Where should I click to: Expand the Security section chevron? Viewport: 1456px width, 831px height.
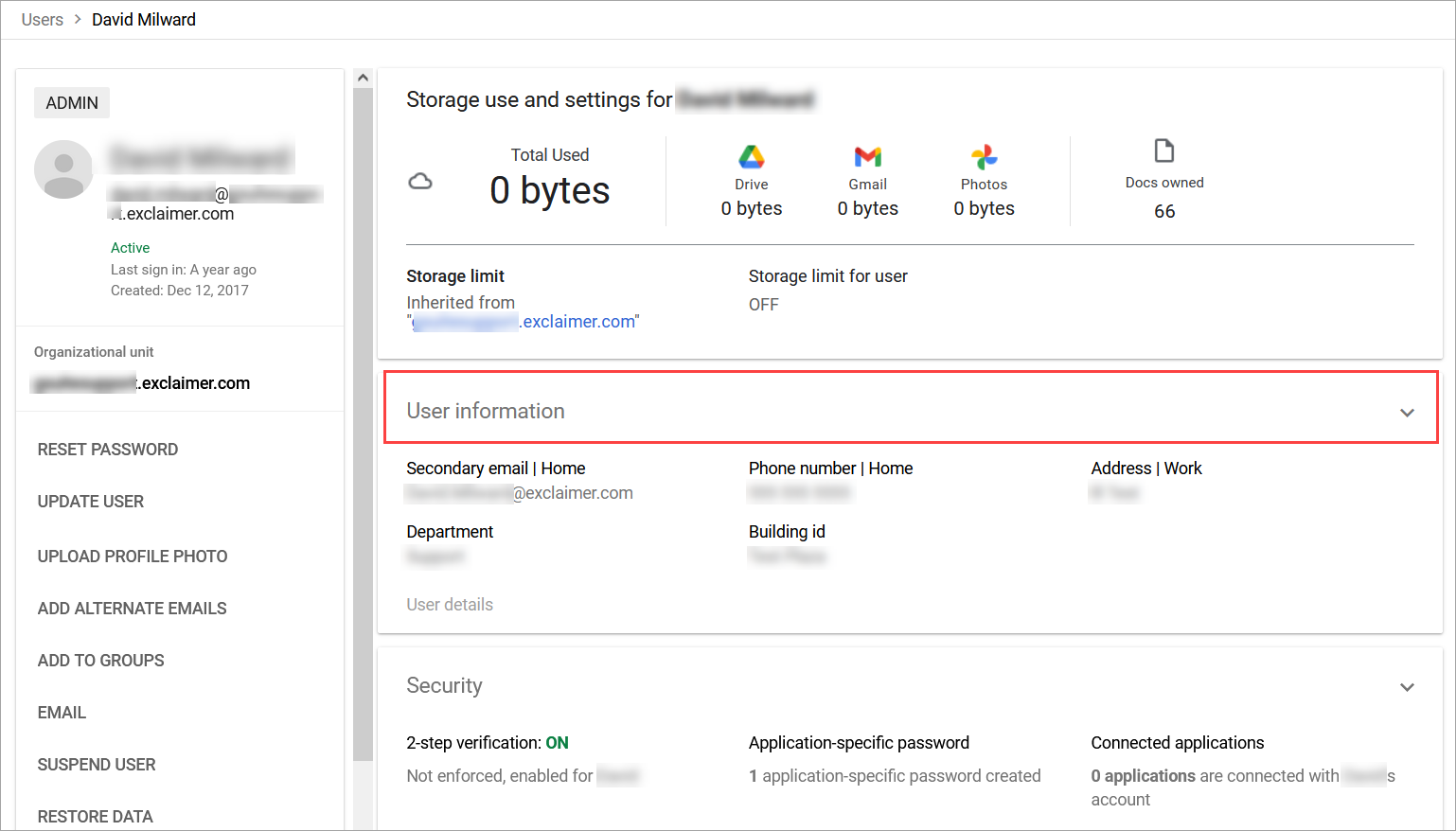1407,687
